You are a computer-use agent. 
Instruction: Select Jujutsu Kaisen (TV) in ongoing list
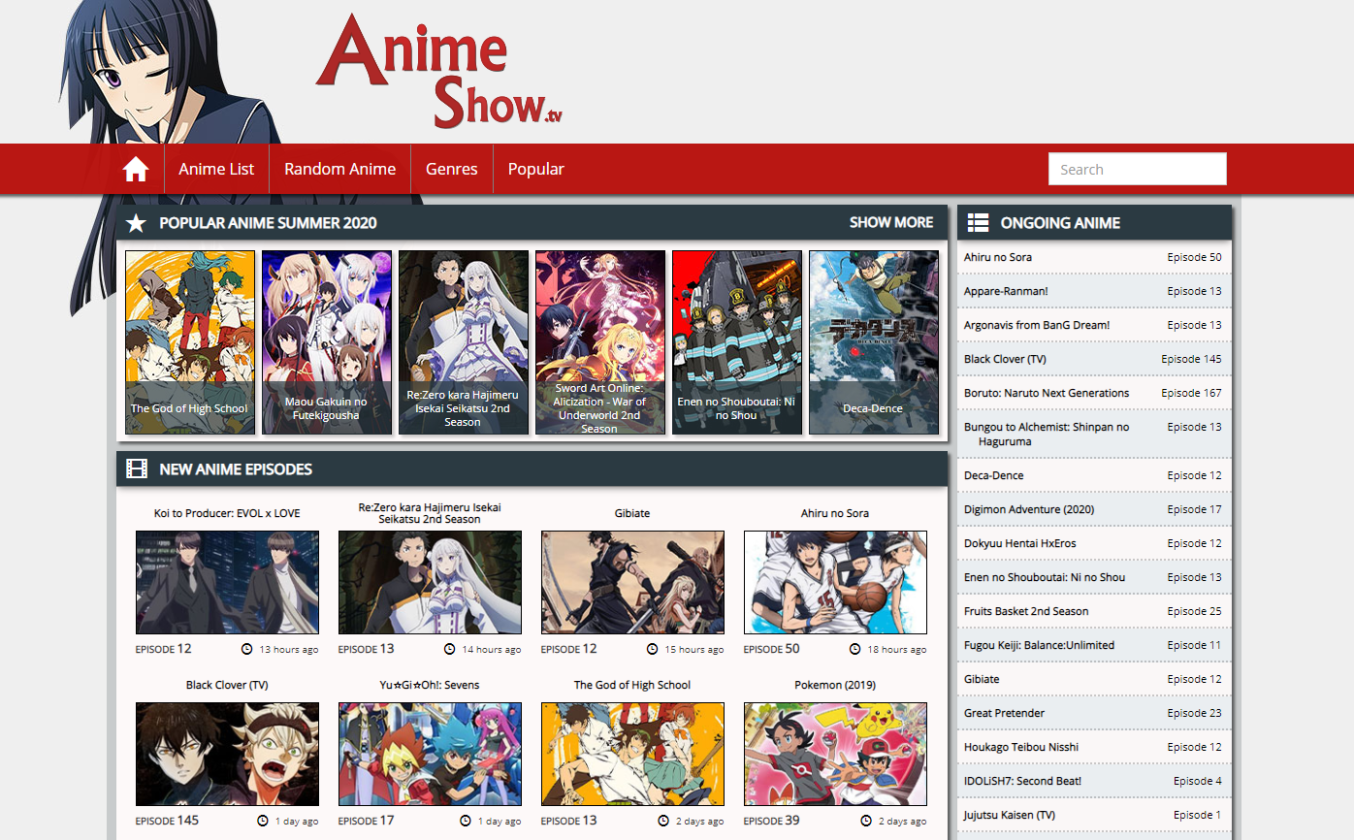tap(1009, 815)
